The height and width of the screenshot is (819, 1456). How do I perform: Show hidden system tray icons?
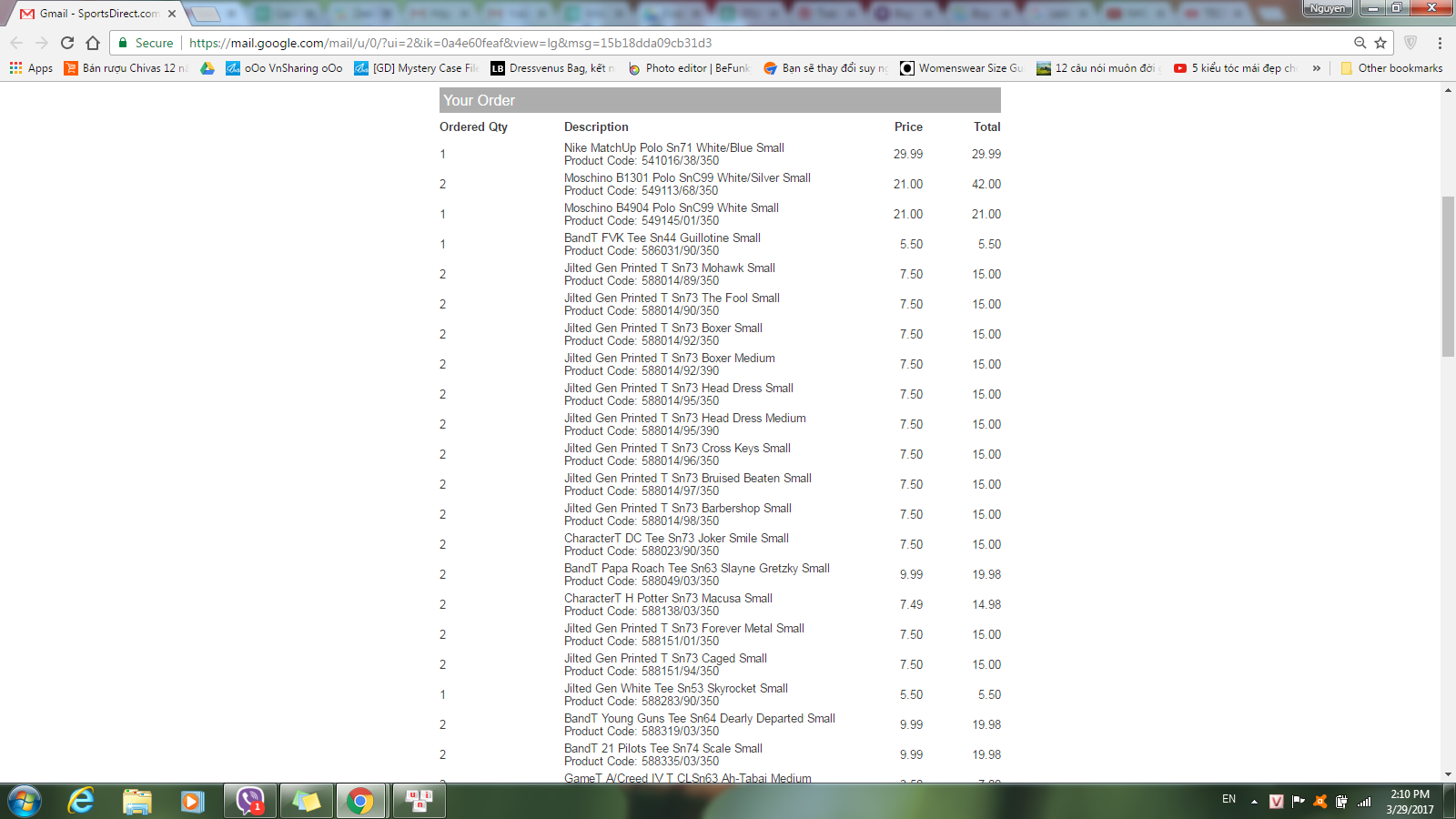[x=1254, y=802]
